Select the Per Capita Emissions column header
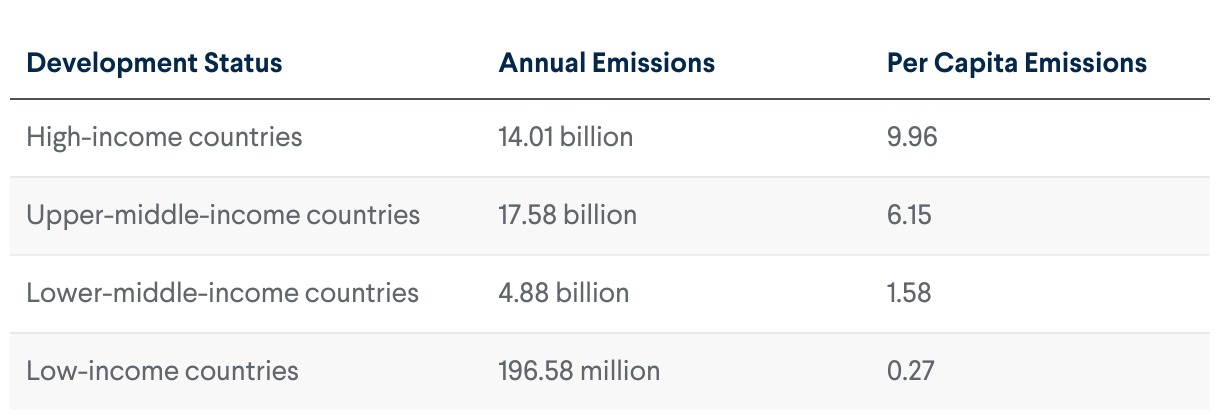 pyautogui.click(x=1016, y=63)
